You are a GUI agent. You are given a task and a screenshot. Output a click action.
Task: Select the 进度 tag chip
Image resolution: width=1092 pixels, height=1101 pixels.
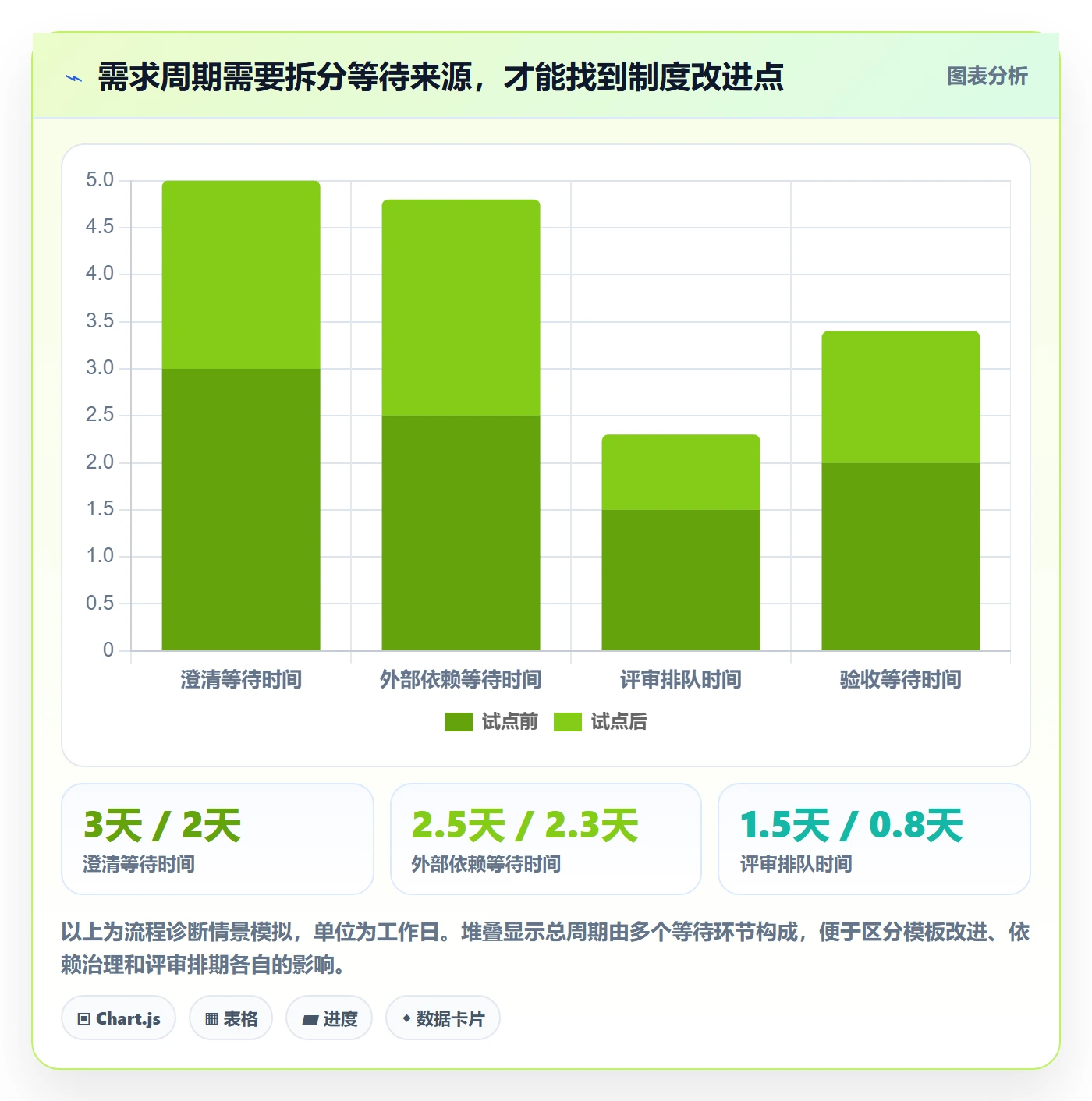click(329, 1018)
